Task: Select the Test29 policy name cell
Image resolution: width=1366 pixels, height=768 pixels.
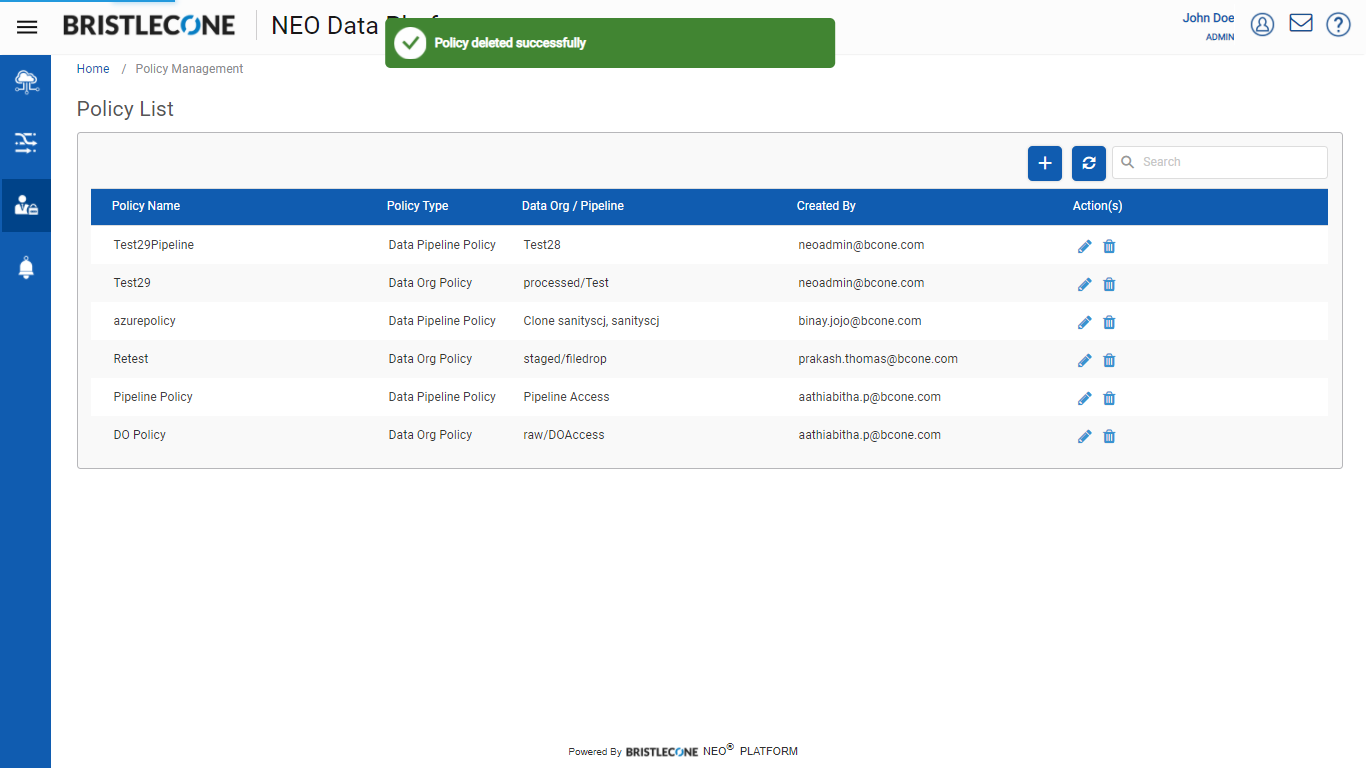Action: click(x=132, y=283)
